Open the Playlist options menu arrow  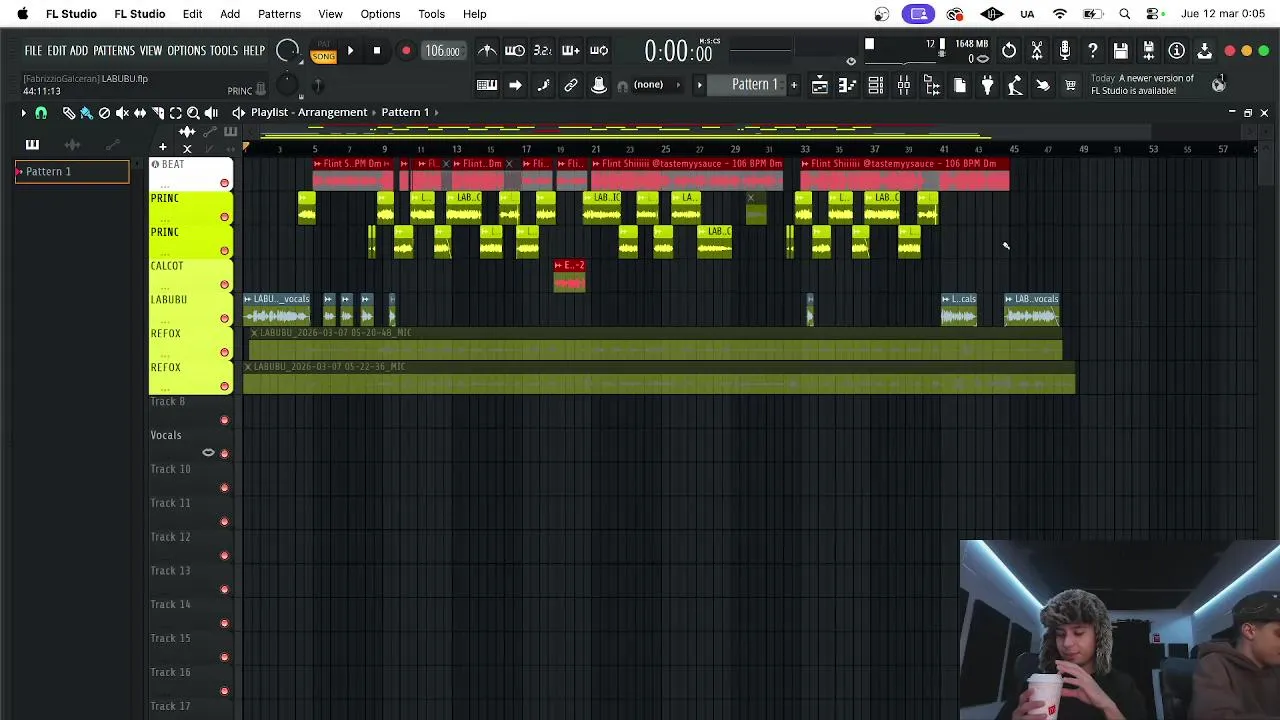point(23,113)
